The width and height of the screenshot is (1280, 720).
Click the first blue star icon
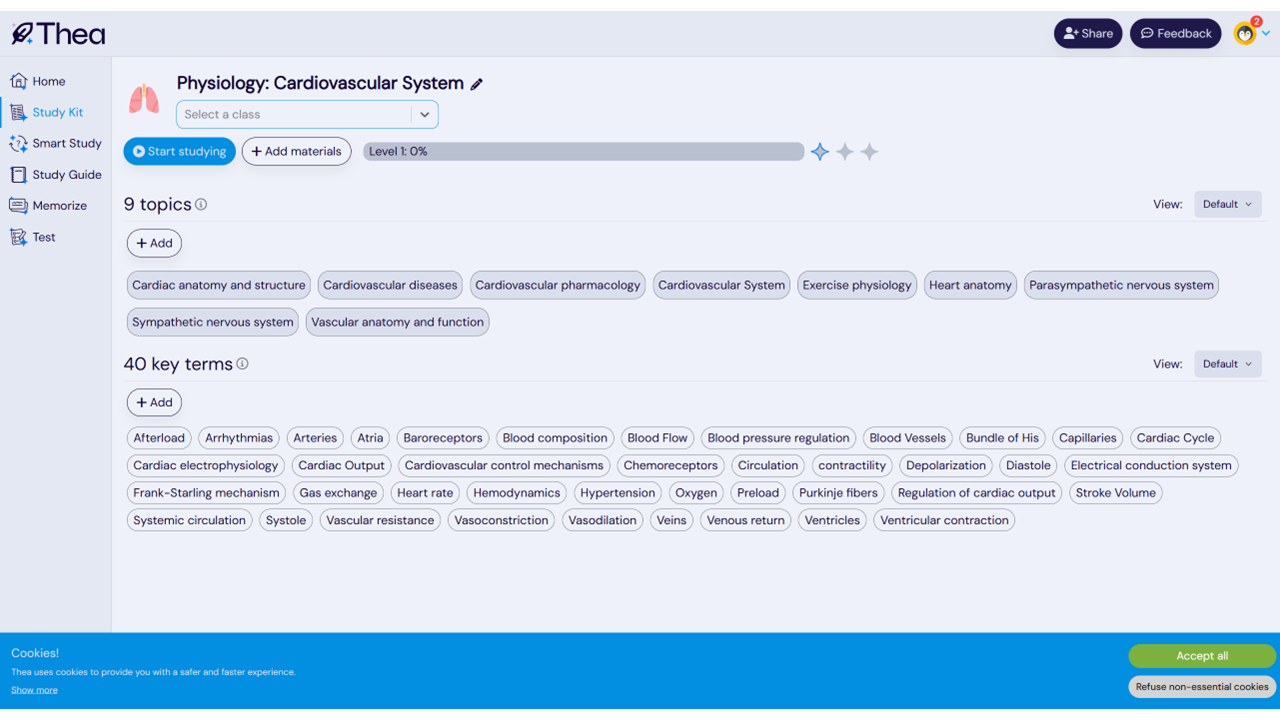click(x=820, y=152)
